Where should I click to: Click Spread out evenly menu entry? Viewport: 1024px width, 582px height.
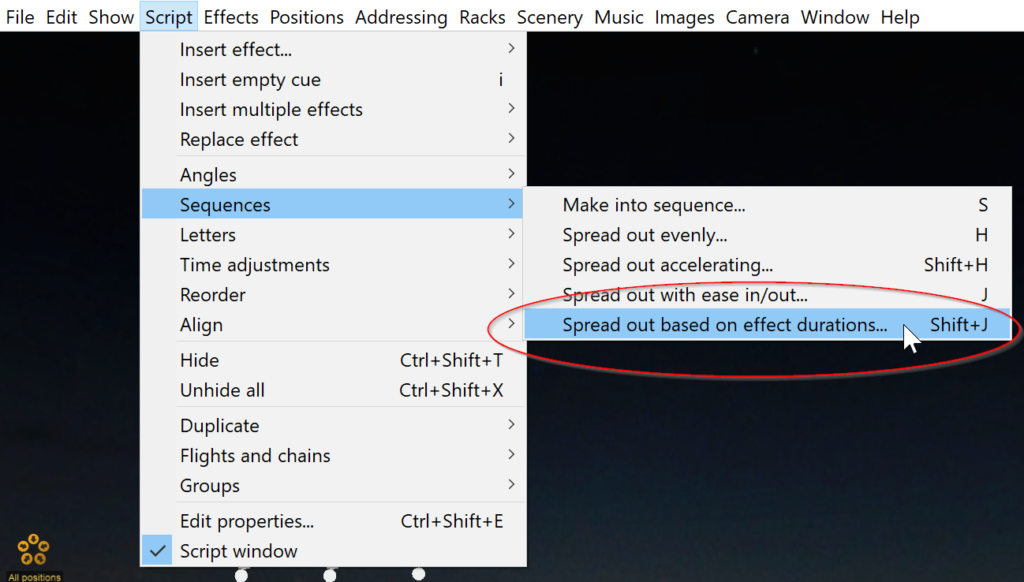(x=644, y=235)
